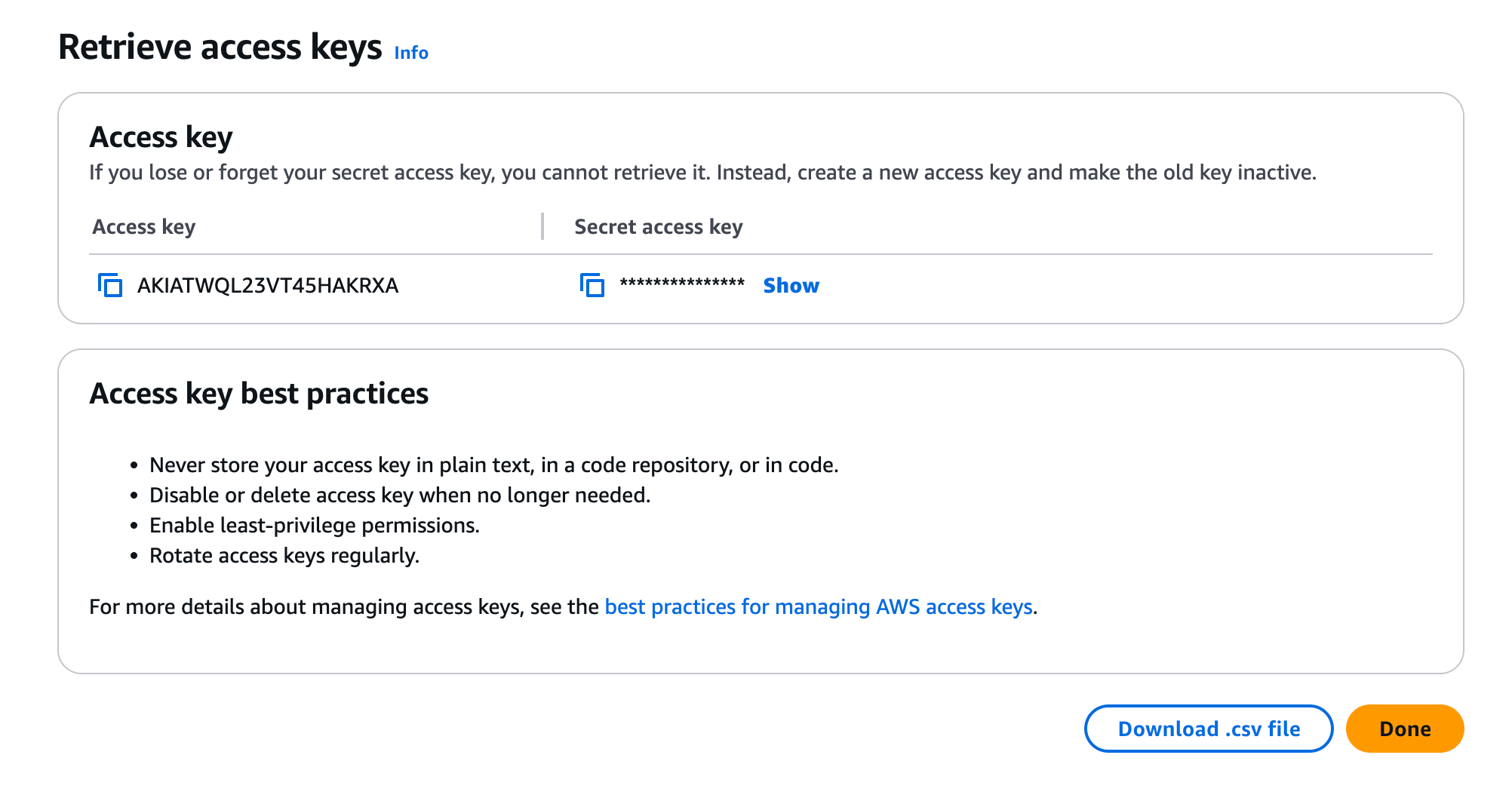Click the 'Retrieve access keys' page title

coord(220,48)
